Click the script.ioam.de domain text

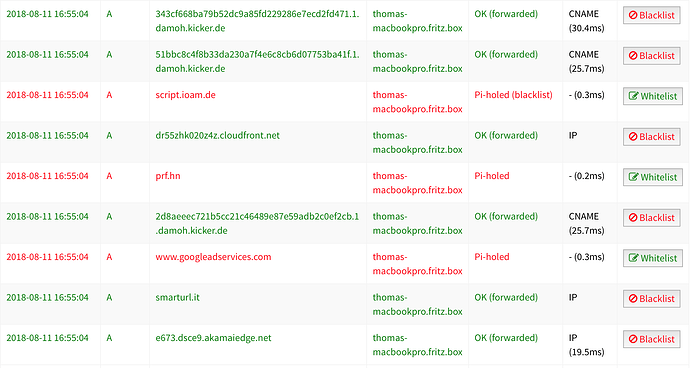(x=185, y=95)
